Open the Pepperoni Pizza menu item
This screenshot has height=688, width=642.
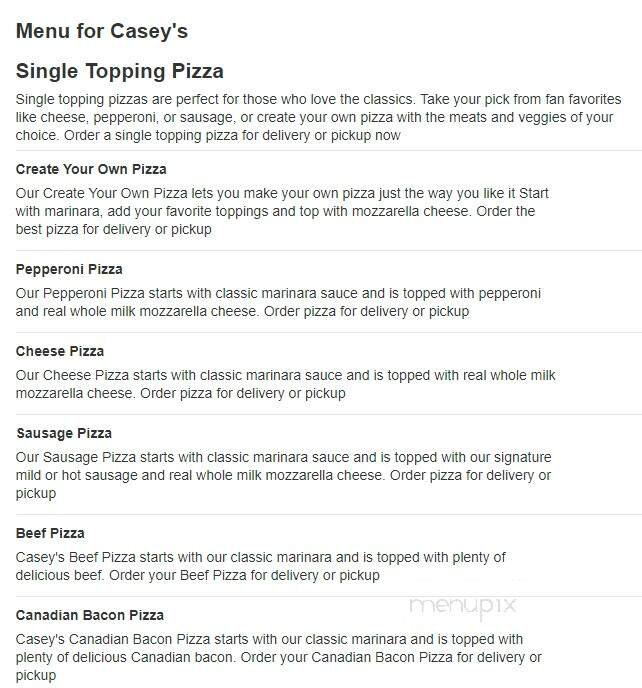pyautogui.click(x=69, y=269)
